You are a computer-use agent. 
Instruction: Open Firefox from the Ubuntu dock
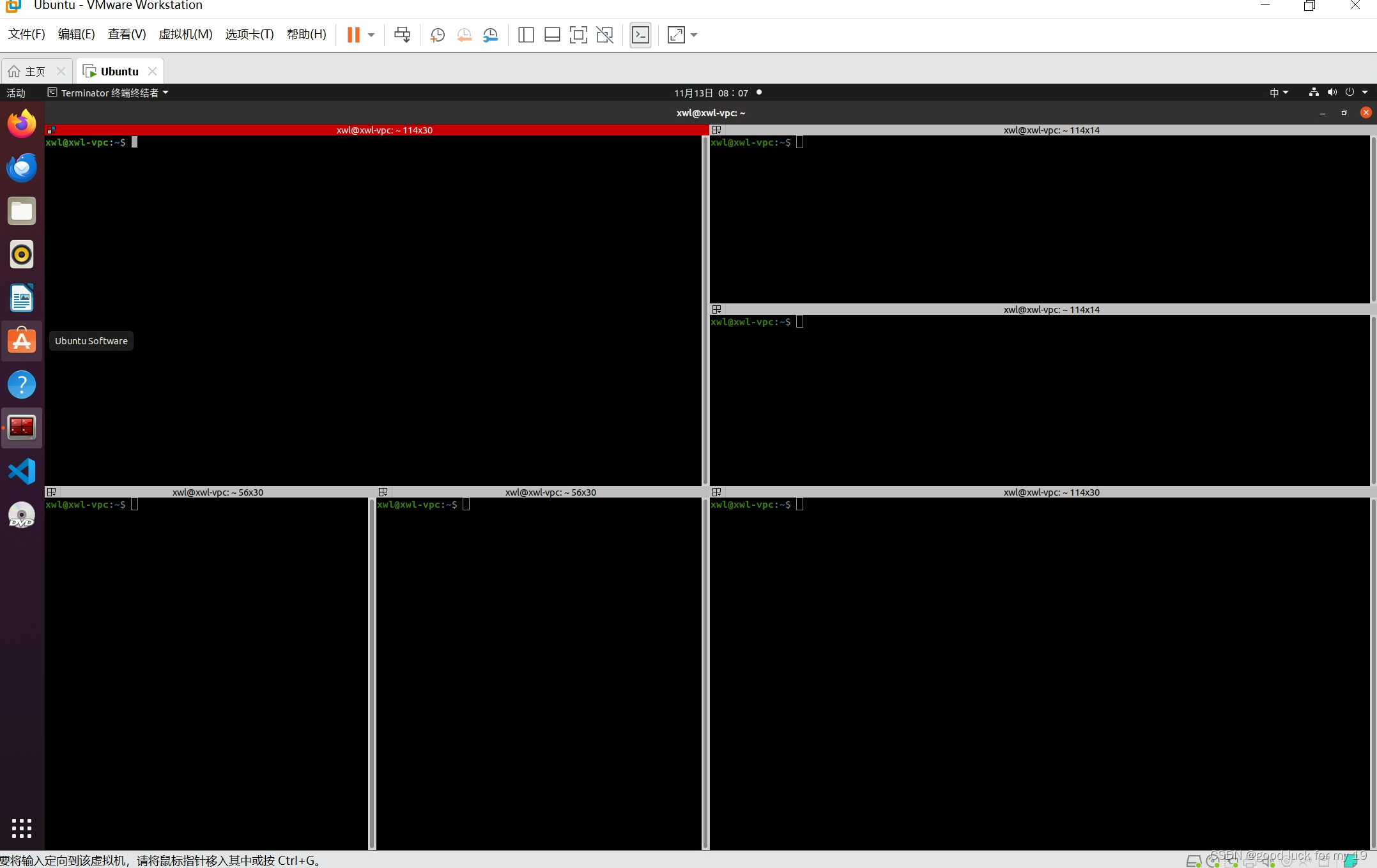pyautogui.click(x=21, y=123)
